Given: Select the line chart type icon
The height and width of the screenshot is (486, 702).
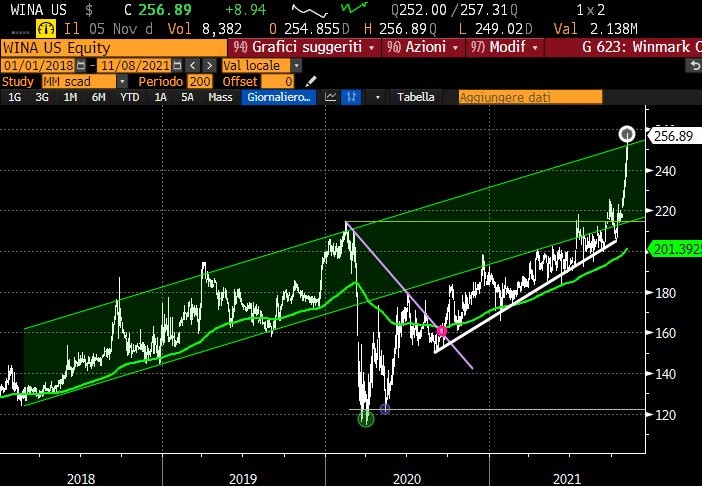Looking at the screenshot, I should pyautogui.click(x=330, y=97).
